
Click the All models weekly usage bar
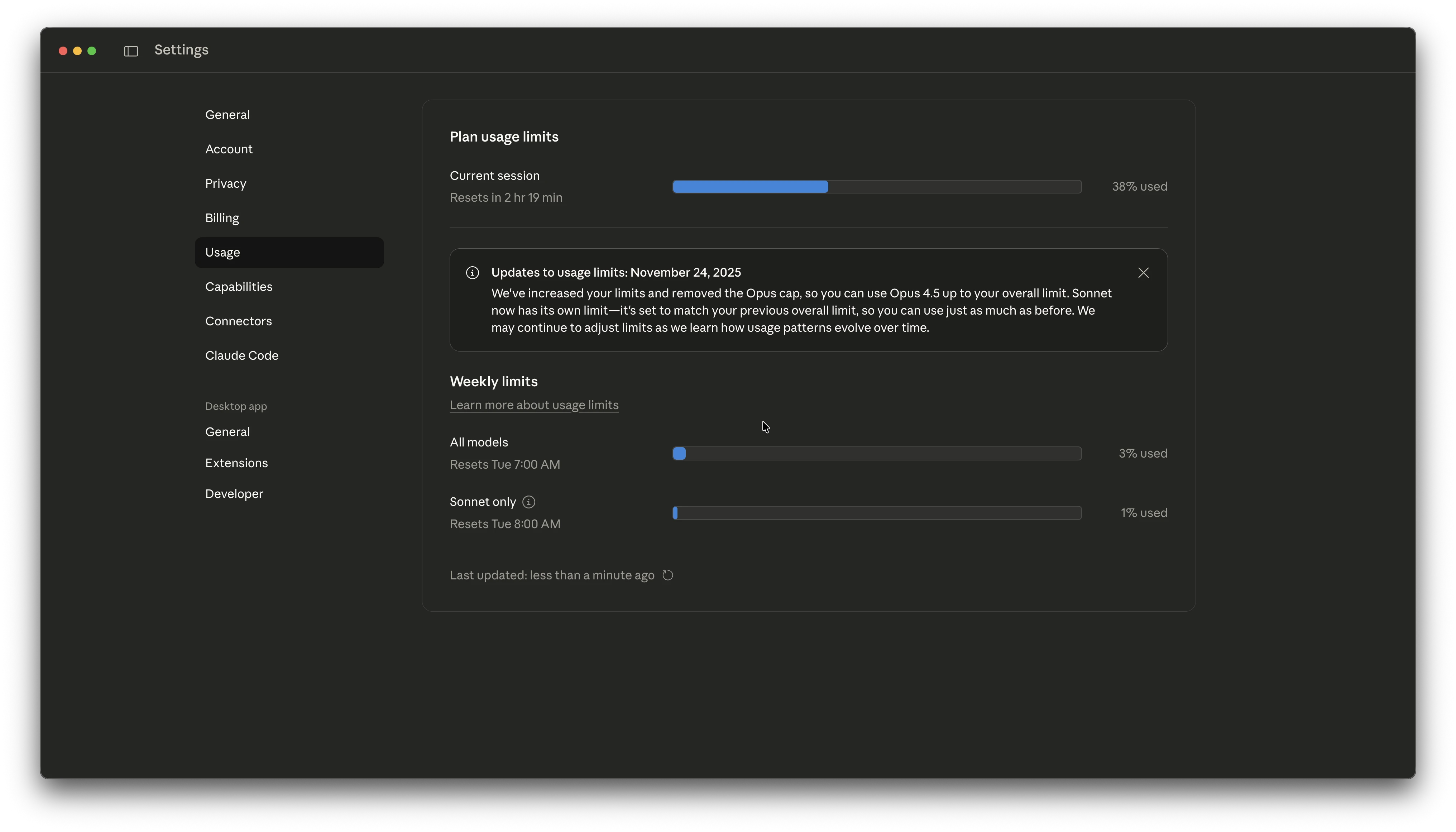click(x=877, y=454)
